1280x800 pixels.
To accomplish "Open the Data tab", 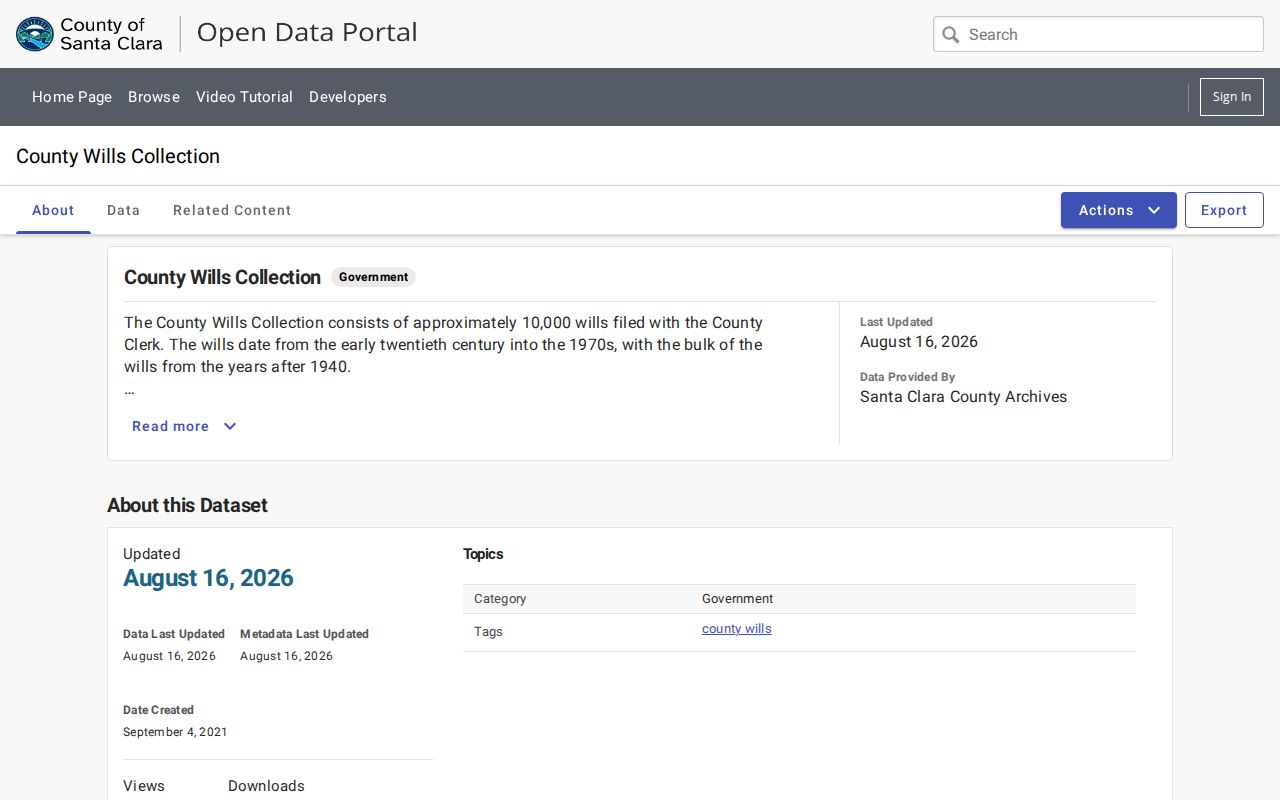I will click(x=124, y=210).
